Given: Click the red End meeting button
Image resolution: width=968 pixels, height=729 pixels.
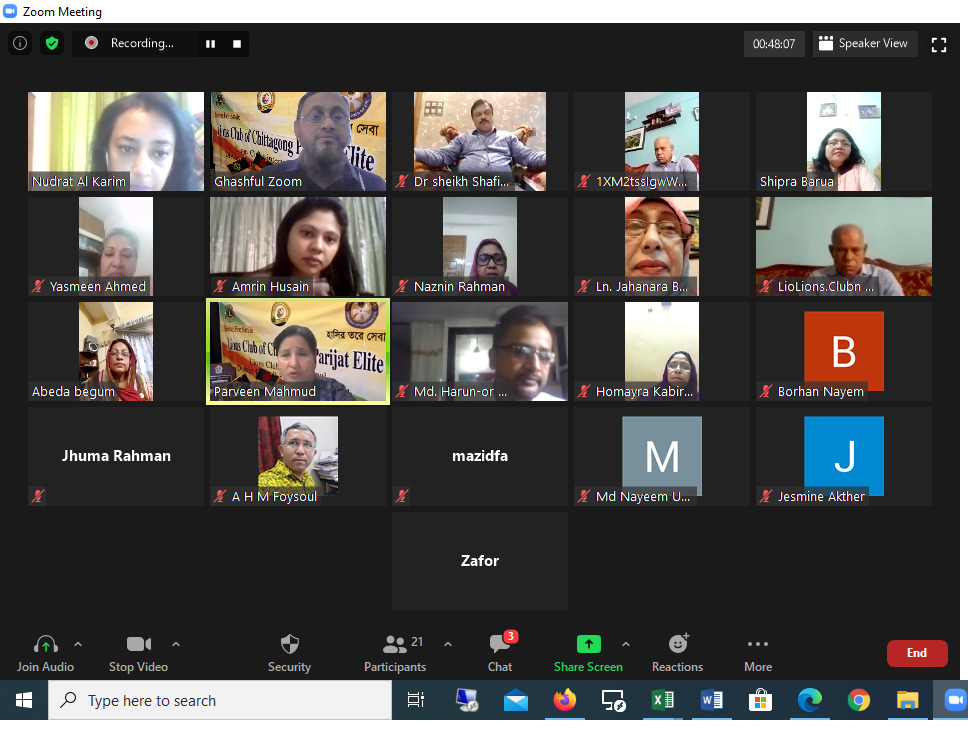Looking at the screenshot, I should (916, 653).
